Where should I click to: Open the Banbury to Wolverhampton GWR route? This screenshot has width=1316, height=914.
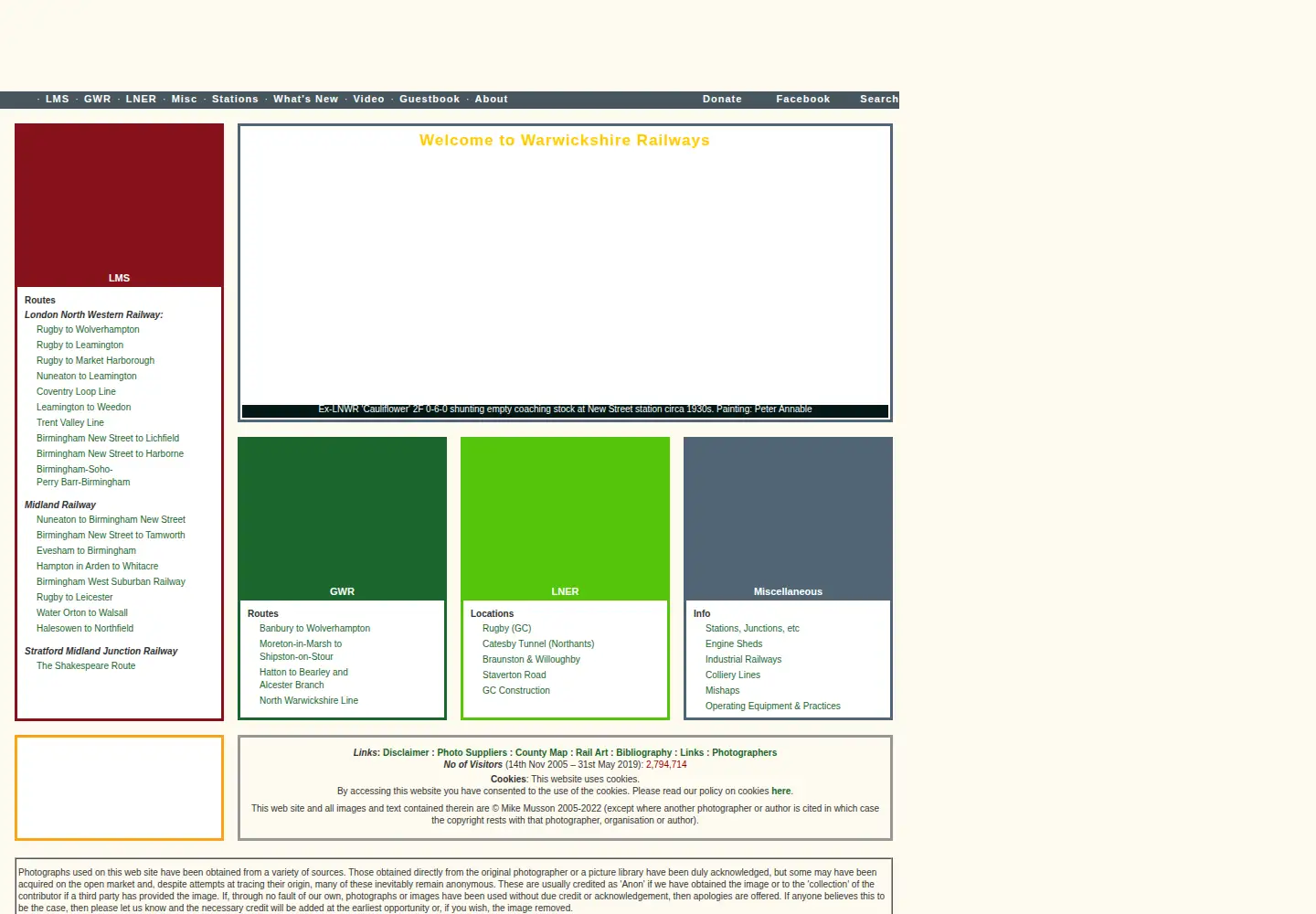point(314,629)
